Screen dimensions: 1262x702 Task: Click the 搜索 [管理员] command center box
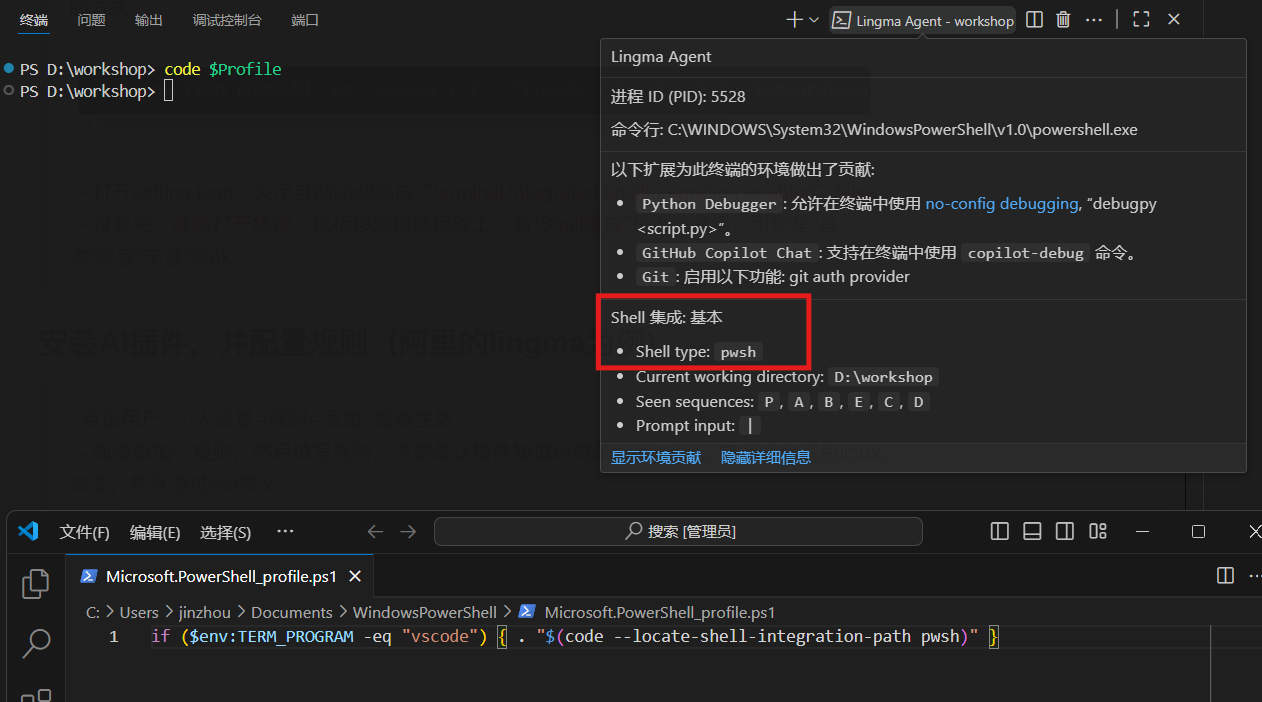[678, 531]
